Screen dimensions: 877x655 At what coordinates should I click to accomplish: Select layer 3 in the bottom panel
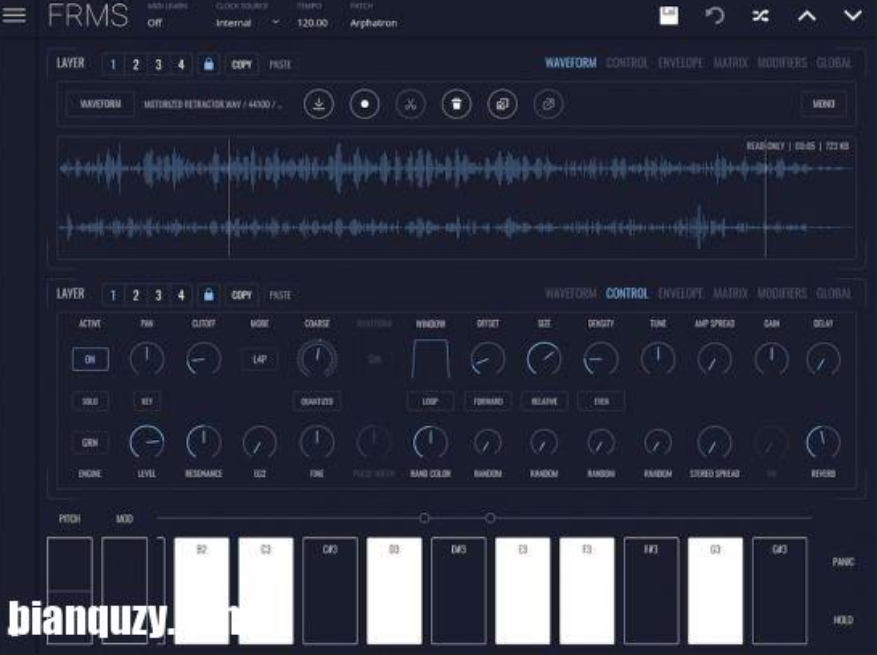[x=158, y=295]
